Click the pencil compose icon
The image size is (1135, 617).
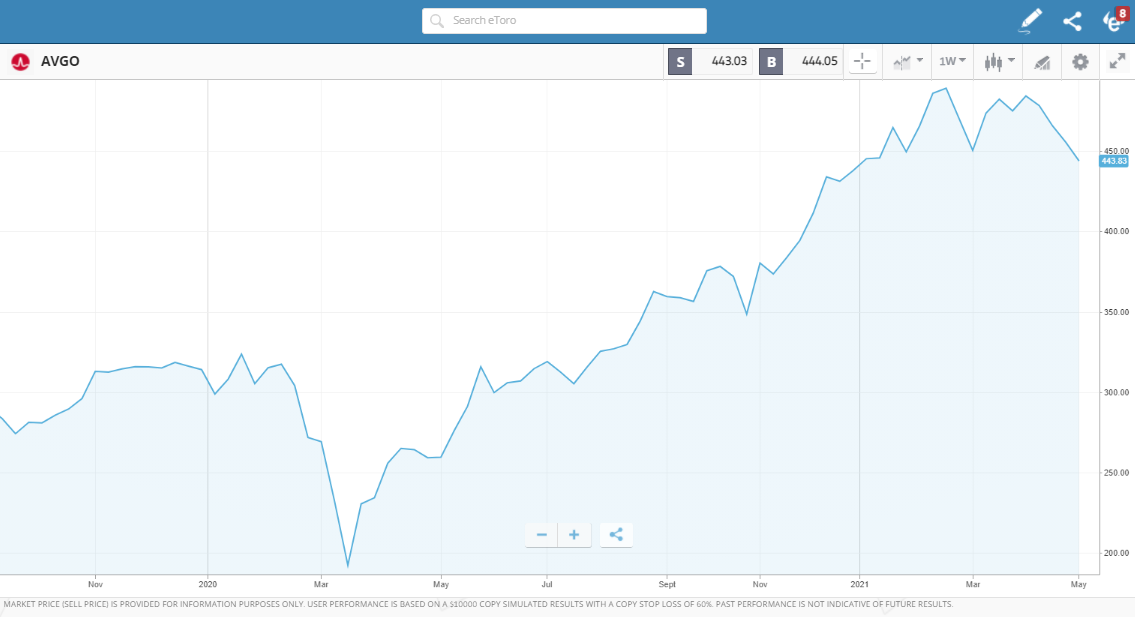[x=1030, y=20]
